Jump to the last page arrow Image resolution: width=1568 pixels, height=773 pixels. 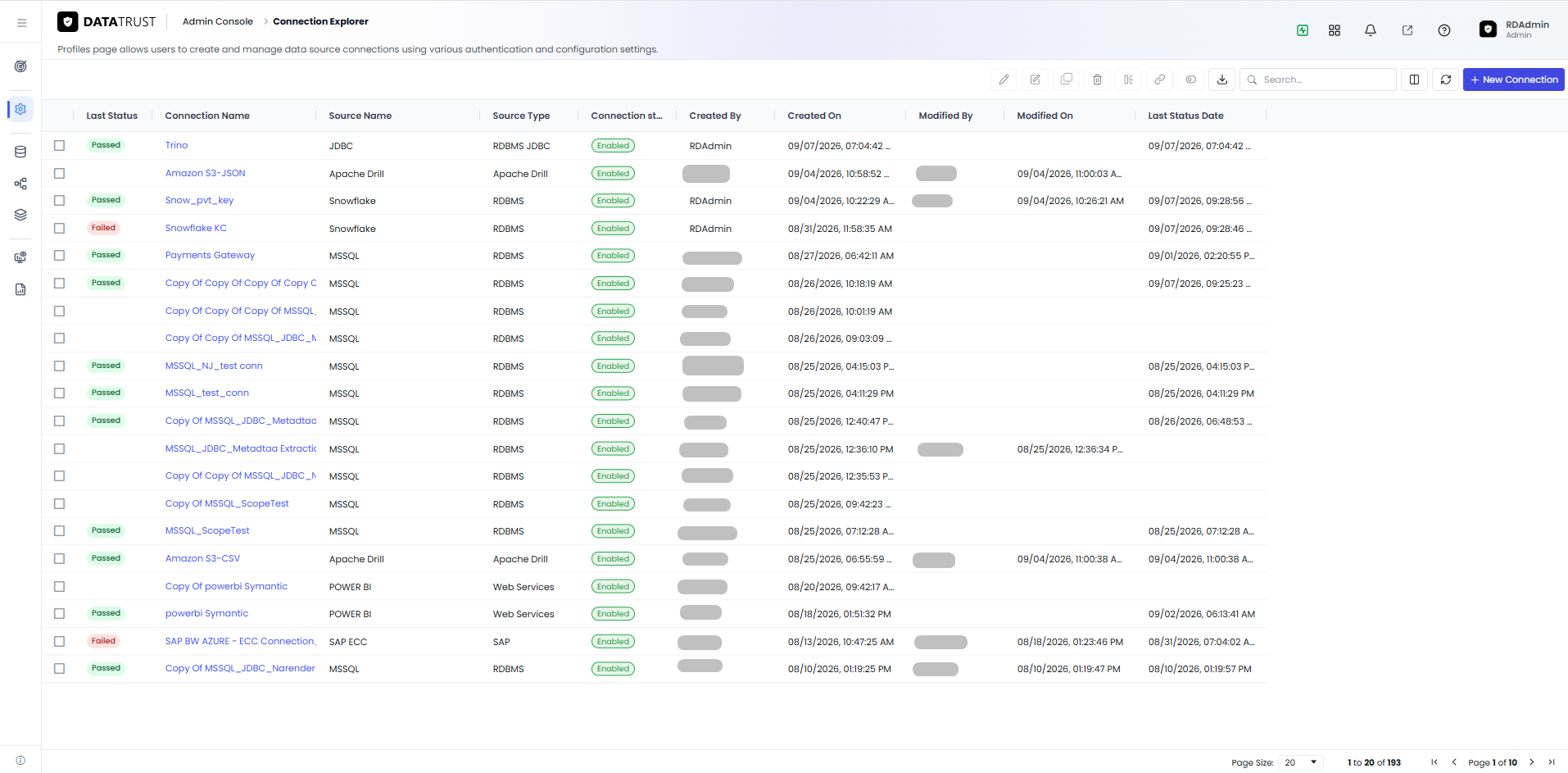(x=1551, y=762)
